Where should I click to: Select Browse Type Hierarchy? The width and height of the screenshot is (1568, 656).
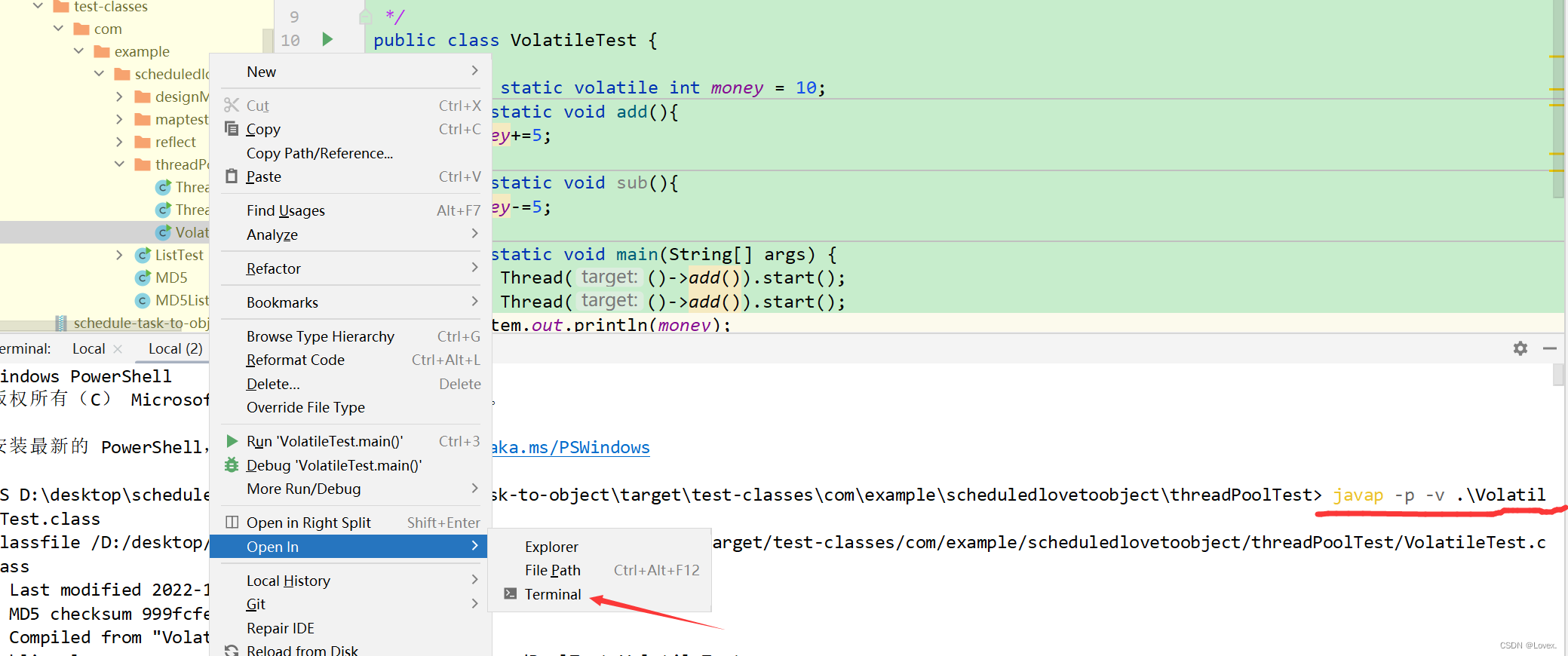351,336
